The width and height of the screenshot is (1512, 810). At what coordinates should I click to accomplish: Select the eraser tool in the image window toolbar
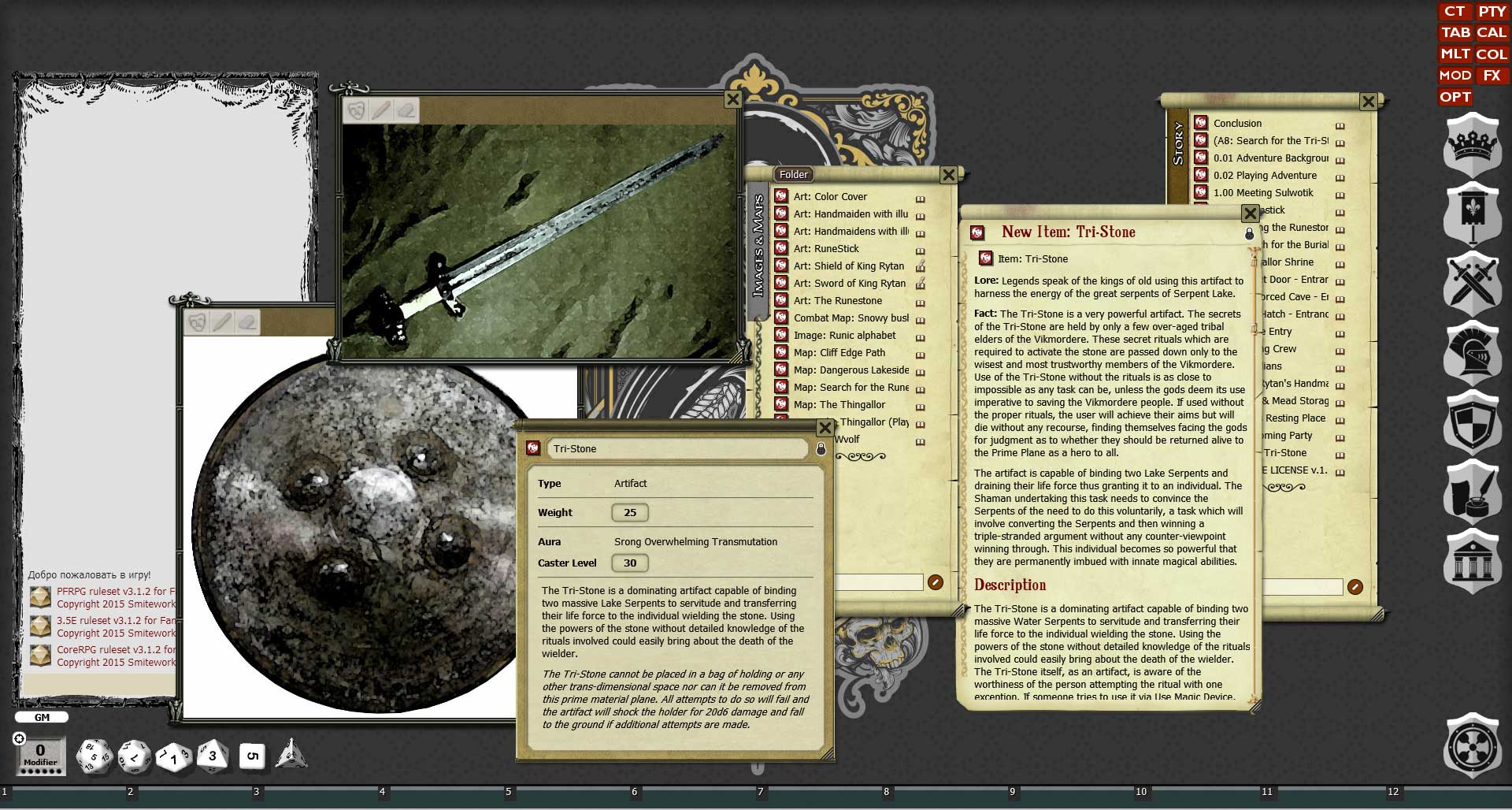pyautogui.click(x=406, y=110)
